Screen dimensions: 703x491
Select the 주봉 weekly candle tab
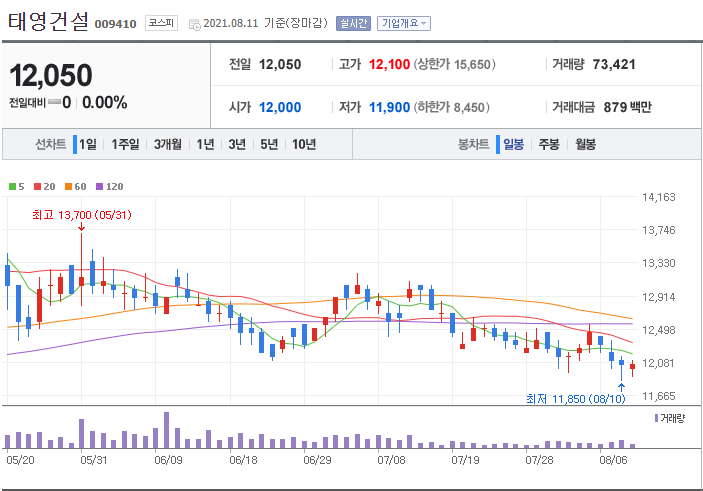[549, 144]
